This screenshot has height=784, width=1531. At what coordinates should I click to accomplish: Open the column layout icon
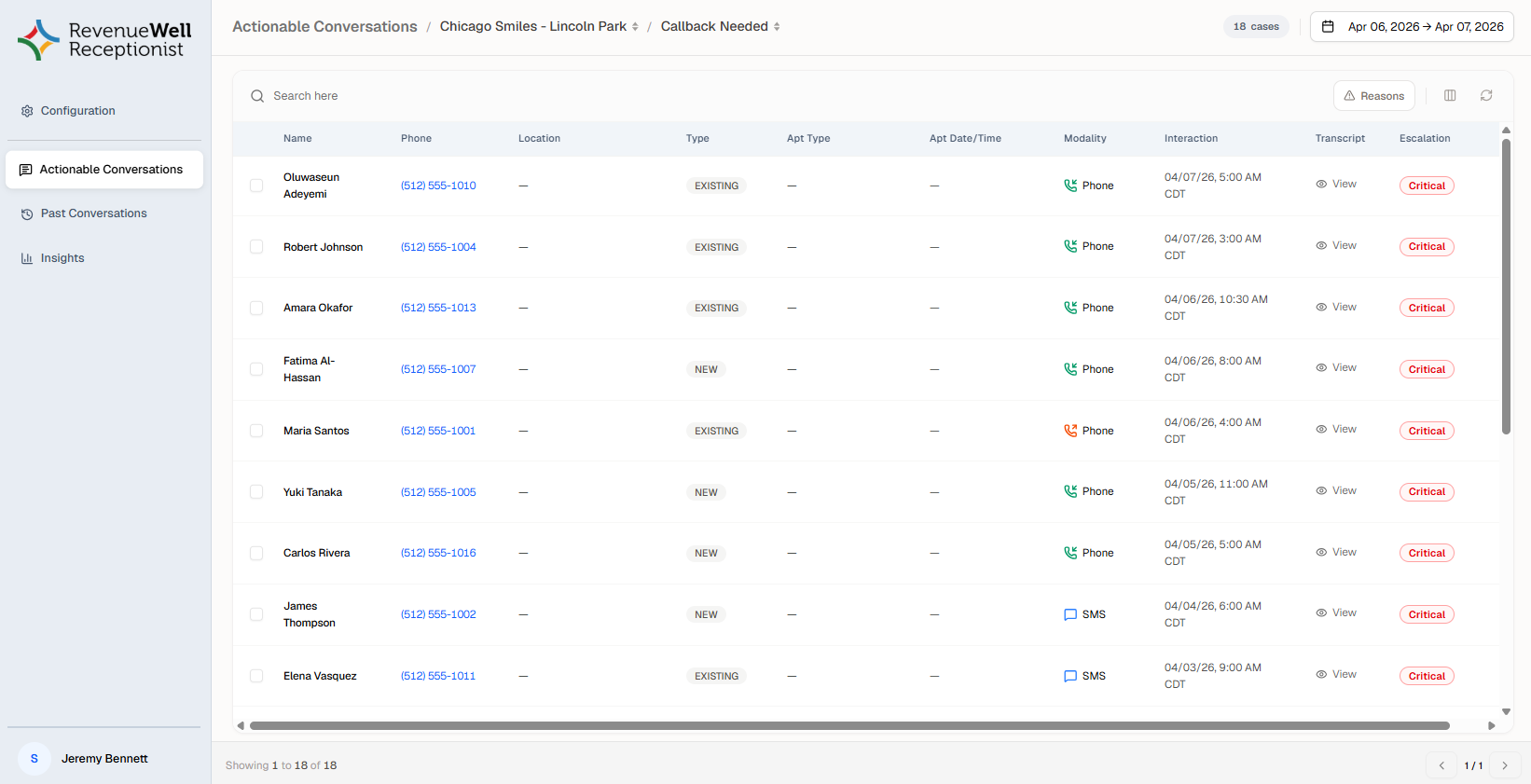pyautogui.click(x=1450, y=95)
